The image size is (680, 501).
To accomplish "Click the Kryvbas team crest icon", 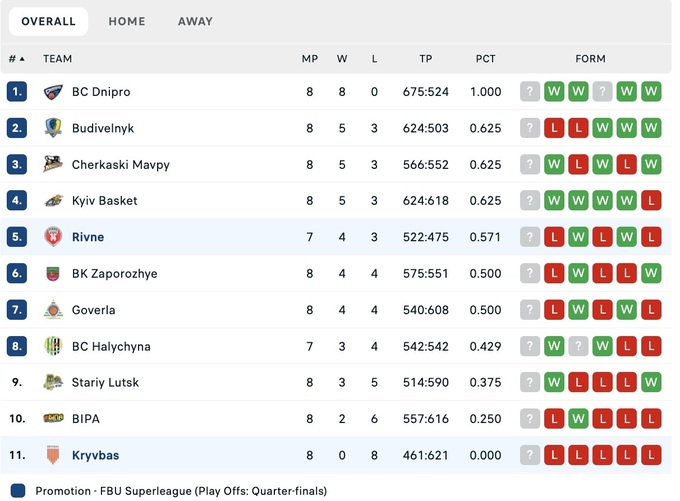I will [53, 455].
